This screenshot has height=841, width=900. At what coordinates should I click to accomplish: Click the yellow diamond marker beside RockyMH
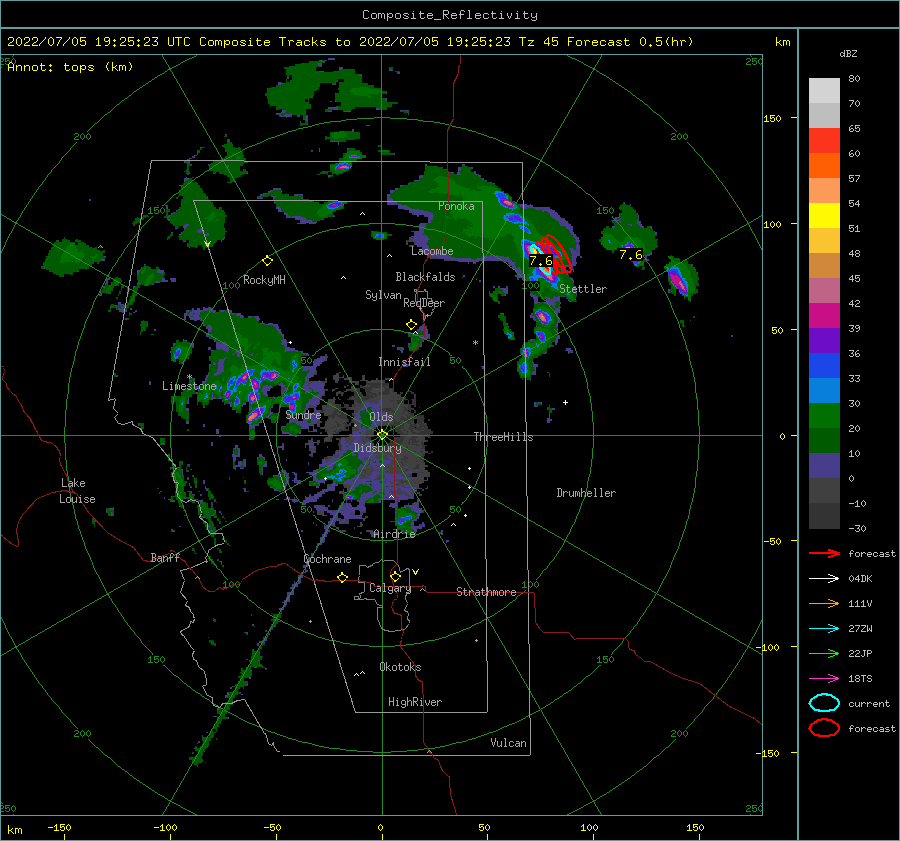267,261
